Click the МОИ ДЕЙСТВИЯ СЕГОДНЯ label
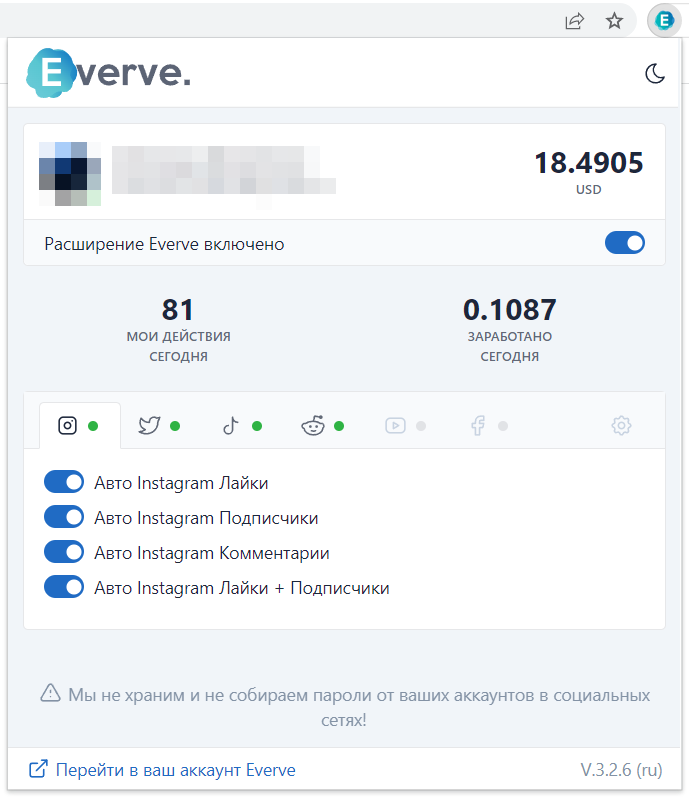Viewport: 689px width, 799px height. (x=178, y=346)
